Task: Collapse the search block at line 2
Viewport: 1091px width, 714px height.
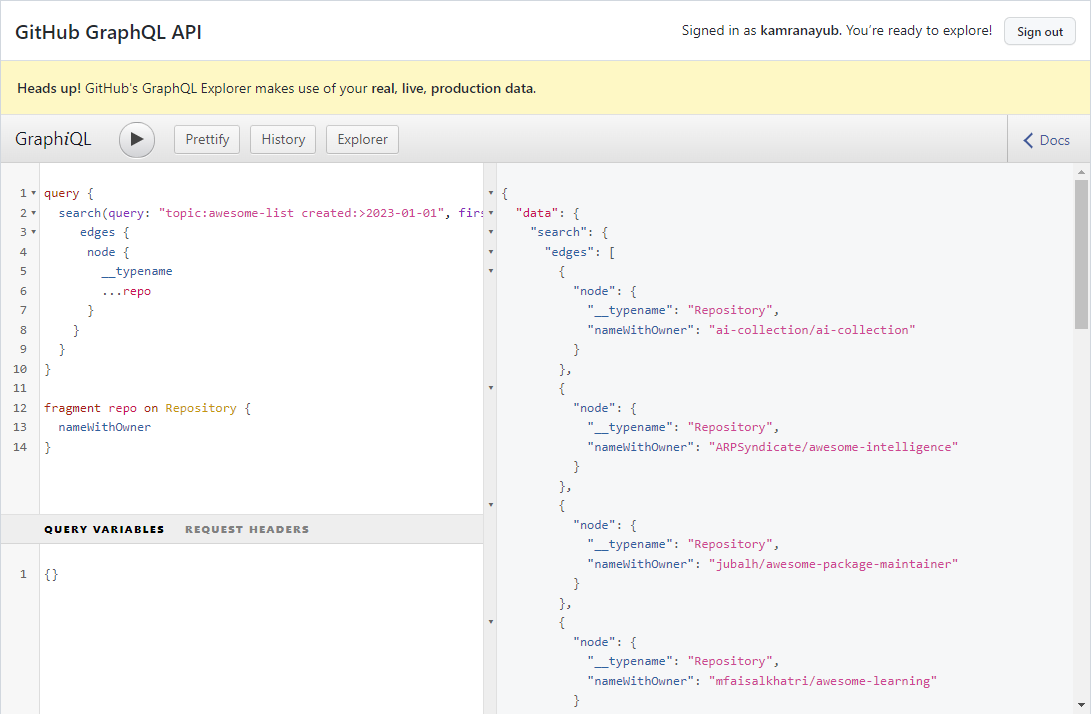Action: pyautogui.click(x=33, y=213)
